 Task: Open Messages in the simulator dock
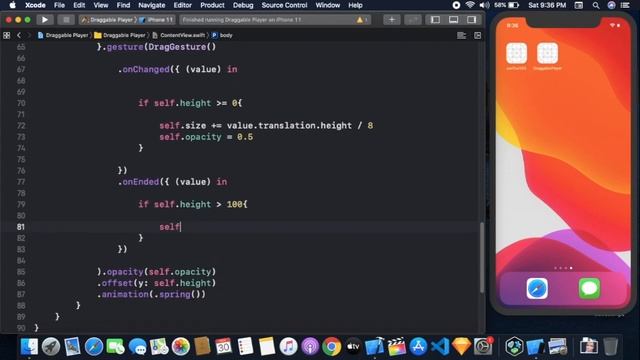click(589, 288)
